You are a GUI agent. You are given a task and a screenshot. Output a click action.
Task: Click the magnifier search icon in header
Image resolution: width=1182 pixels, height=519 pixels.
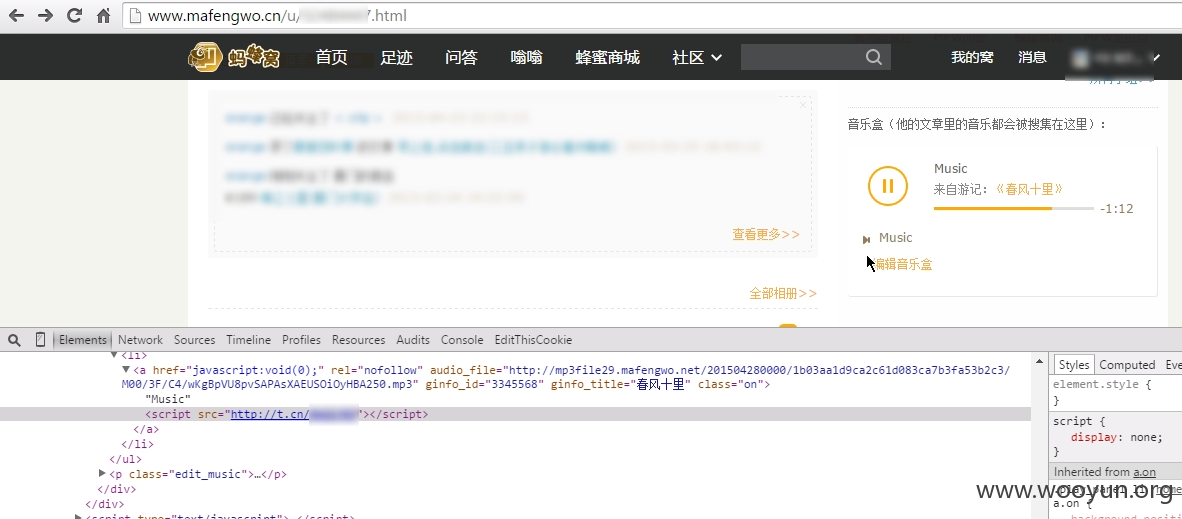[874, 57]
